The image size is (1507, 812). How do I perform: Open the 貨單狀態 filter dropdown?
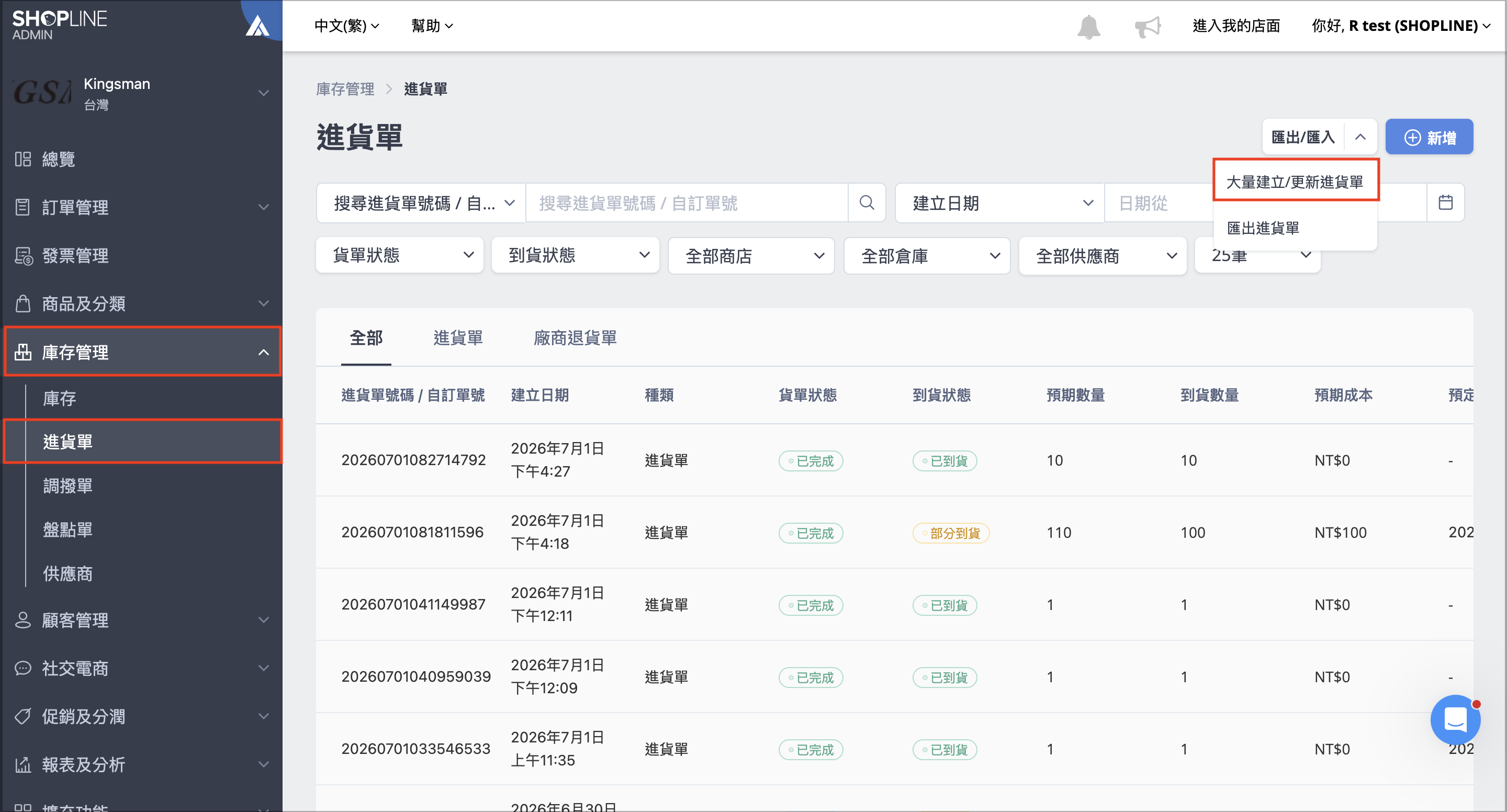tap(400, 255)
